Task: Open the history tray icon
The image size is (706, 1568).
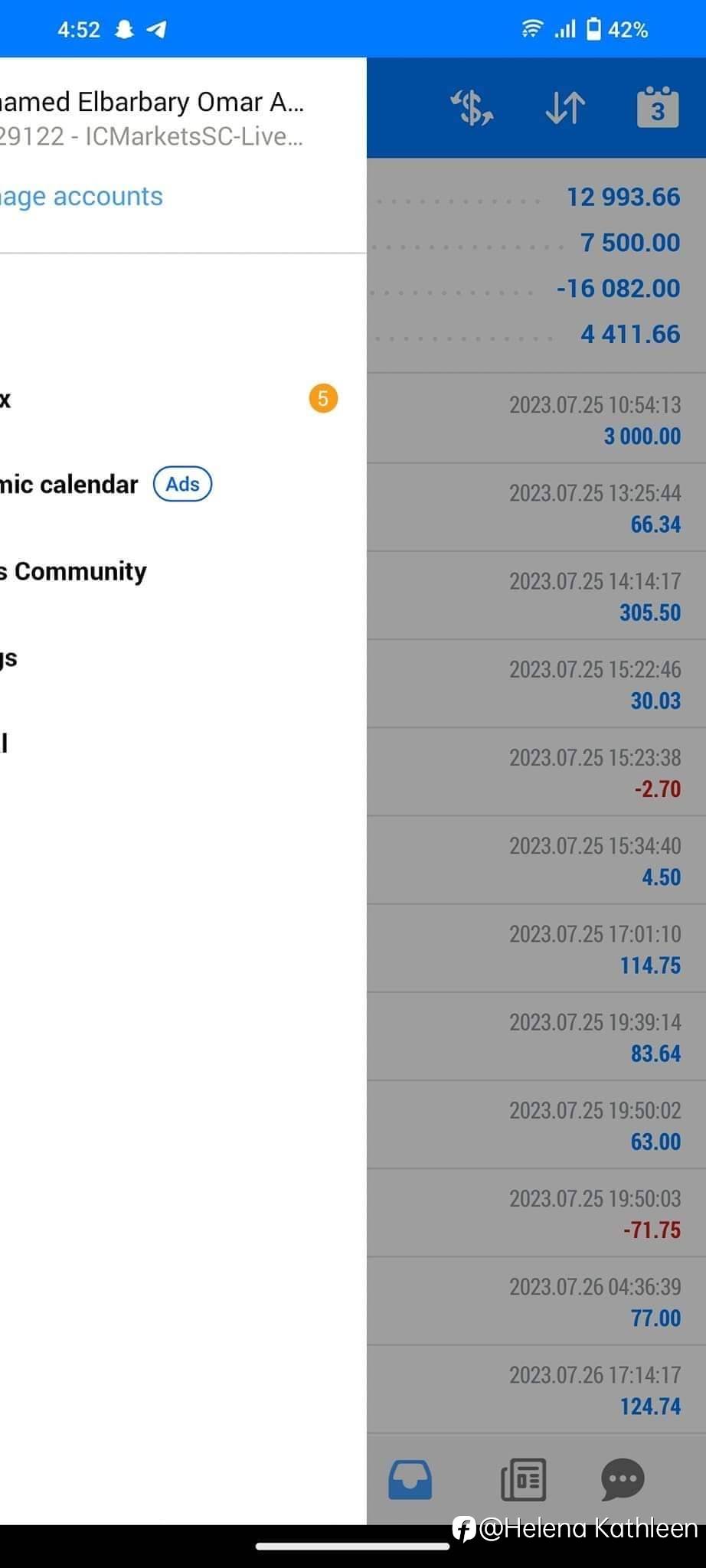Action: click(410, 1478)
